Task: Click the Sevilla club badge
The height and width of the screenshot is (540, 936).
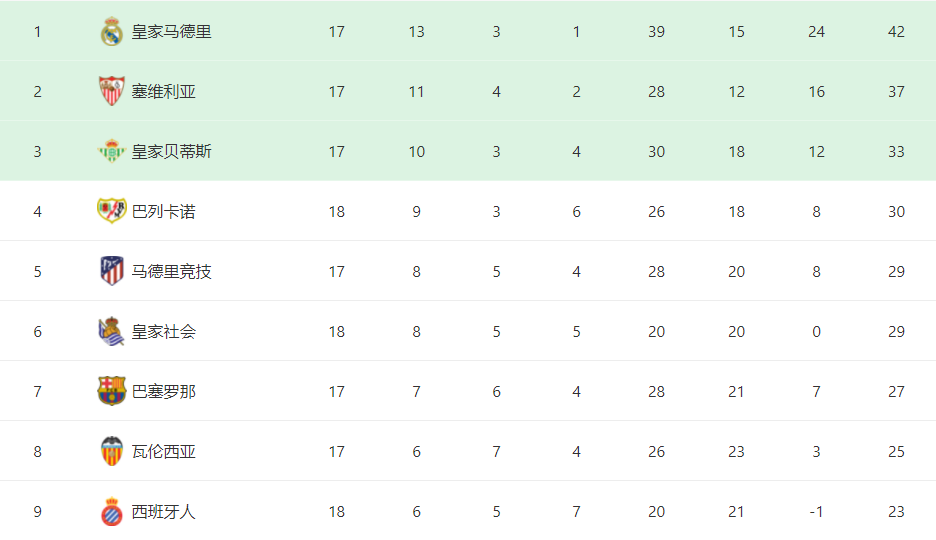Action: coord(112,91)
